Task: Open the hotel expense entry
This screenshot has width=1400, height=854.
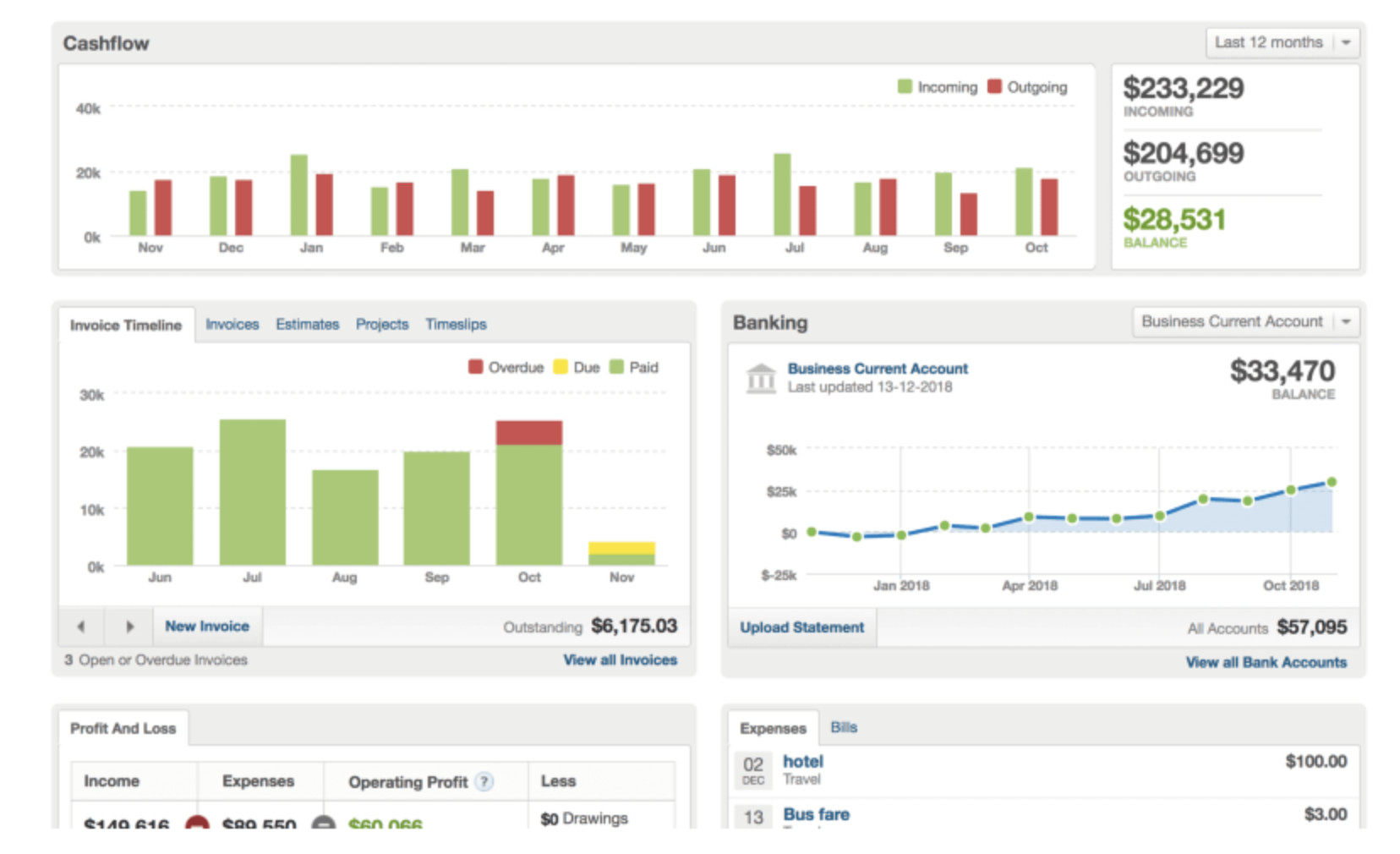Action: coord(802,762)
